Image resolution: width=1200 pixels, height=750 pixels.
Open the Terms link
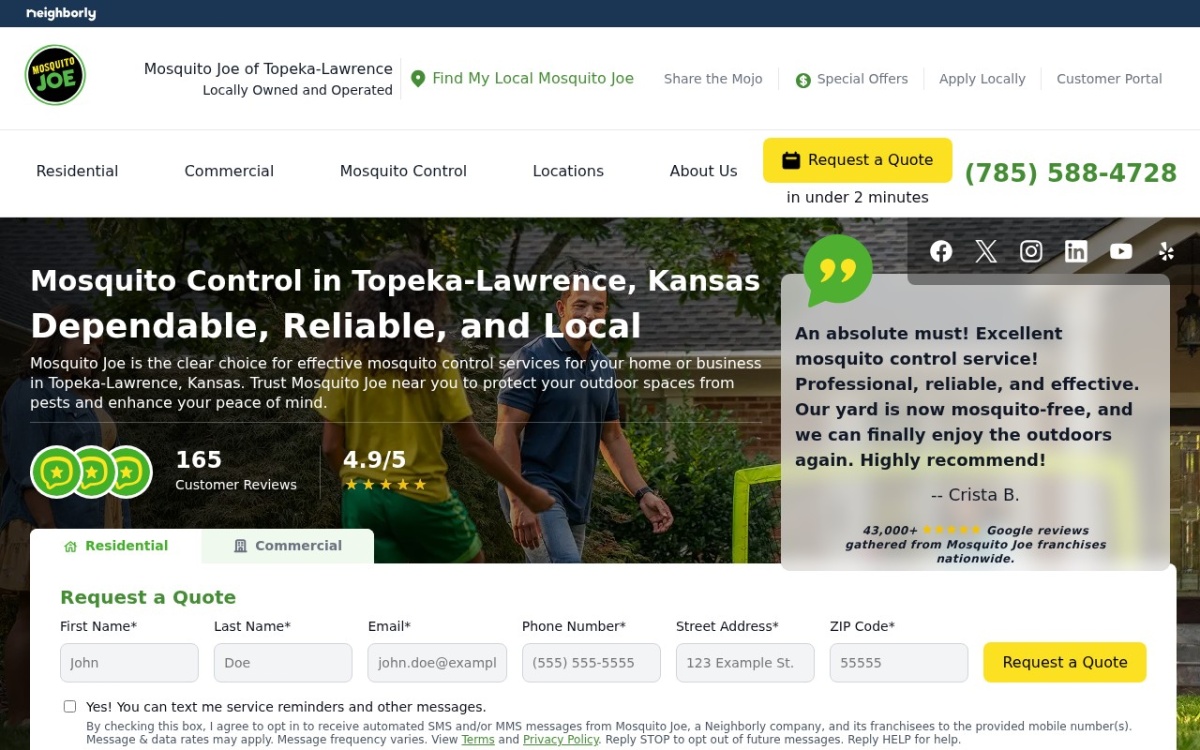(x=478, y=740)
